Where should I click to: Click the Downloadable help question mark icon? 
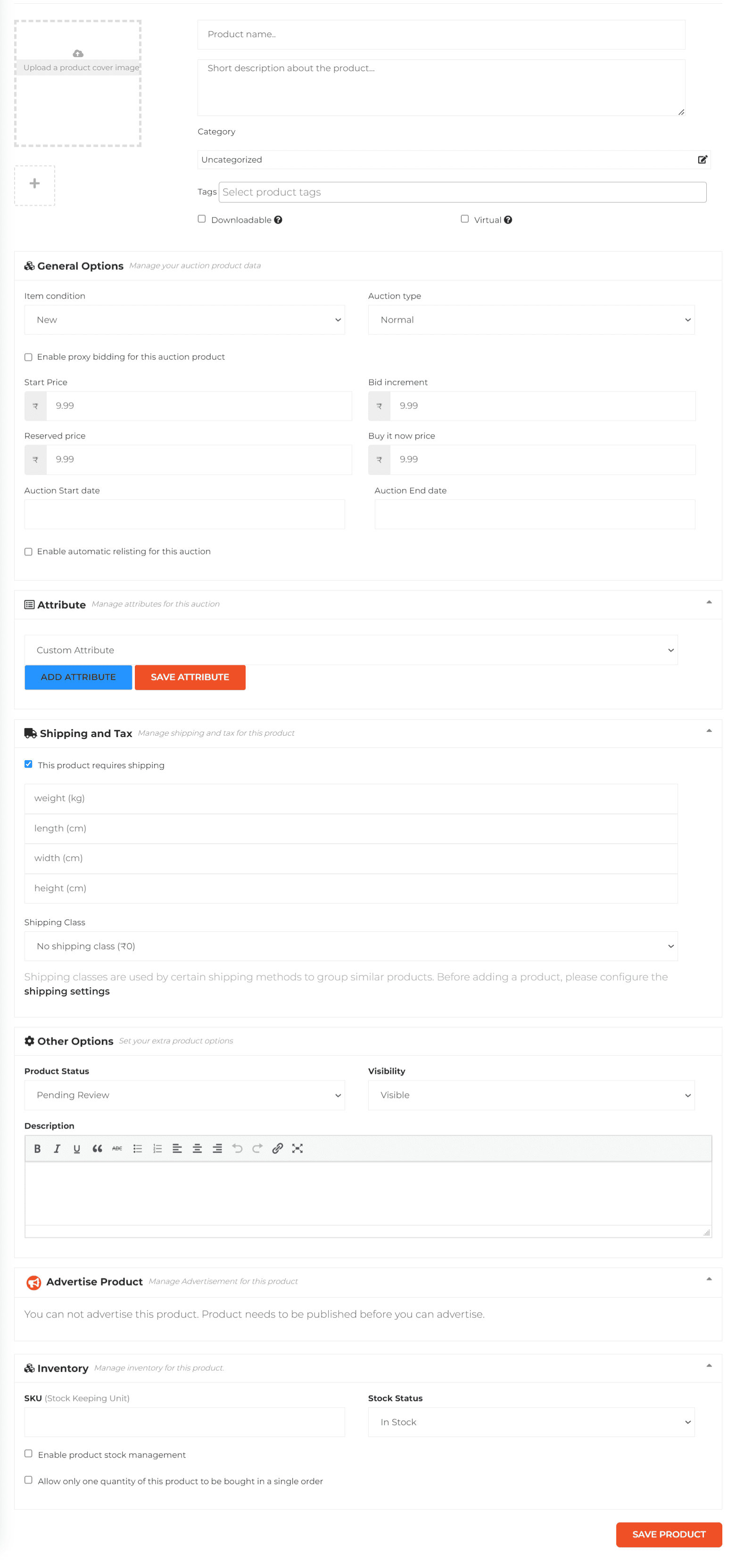(278, 220)
